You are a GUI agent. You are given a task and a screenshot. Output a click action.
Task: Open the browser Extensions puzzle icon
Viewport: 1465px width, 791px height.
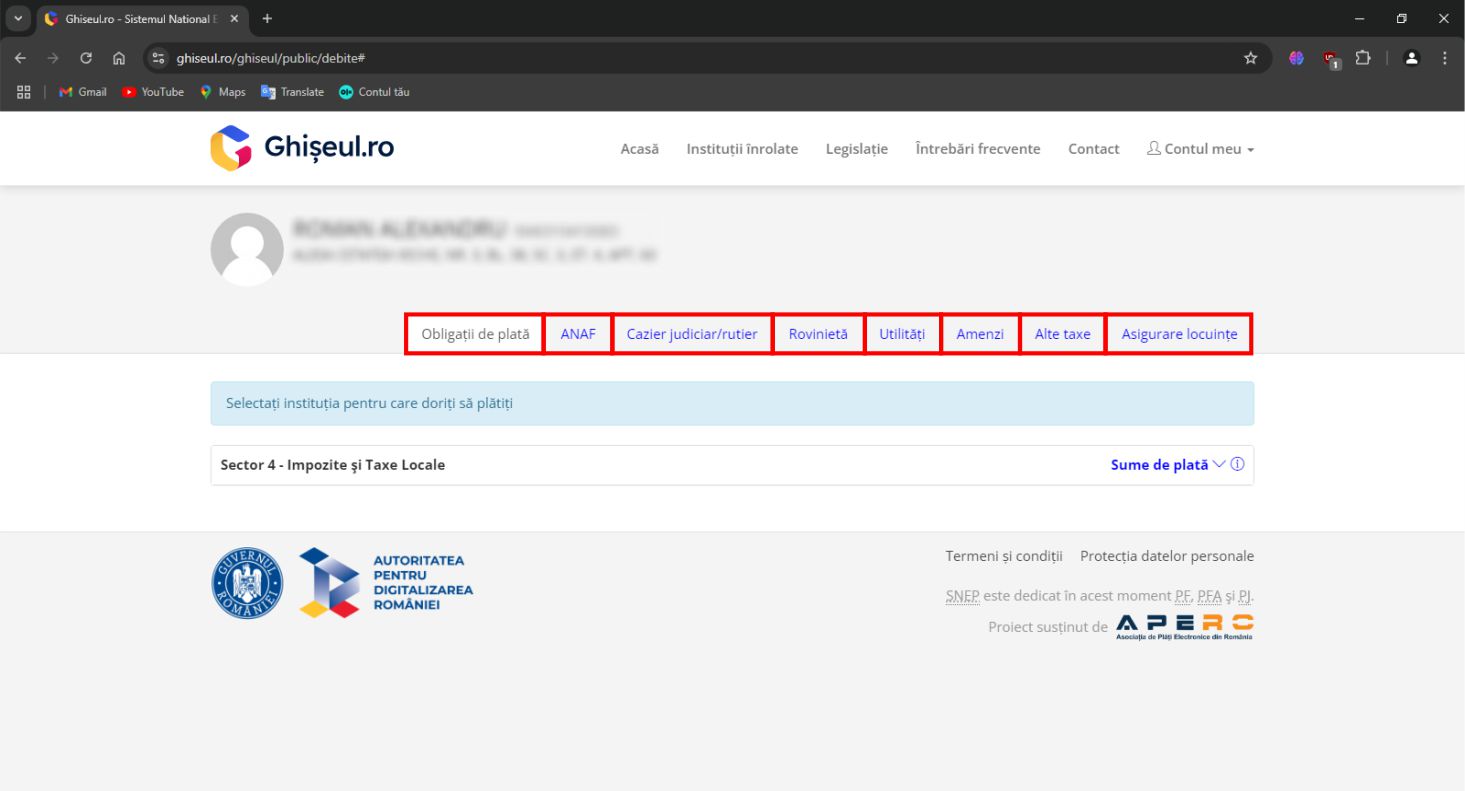[x=1362, y=58]
